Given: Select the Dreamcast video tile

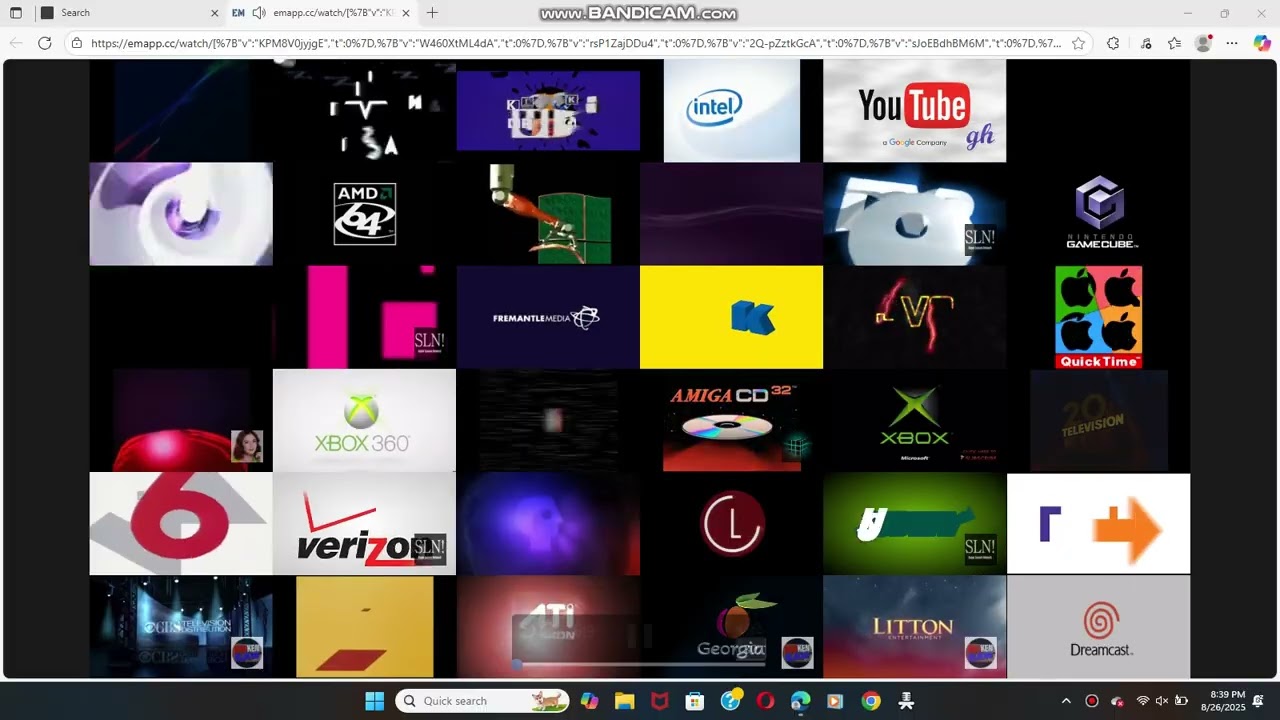Looking at the screenshot, I should point(1098,627).
